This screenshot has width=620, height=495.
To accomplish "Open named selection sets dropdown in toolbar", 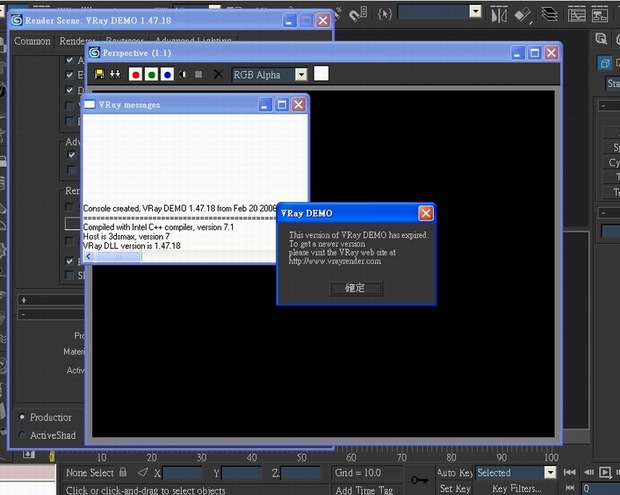I will (x=476, y=11).
